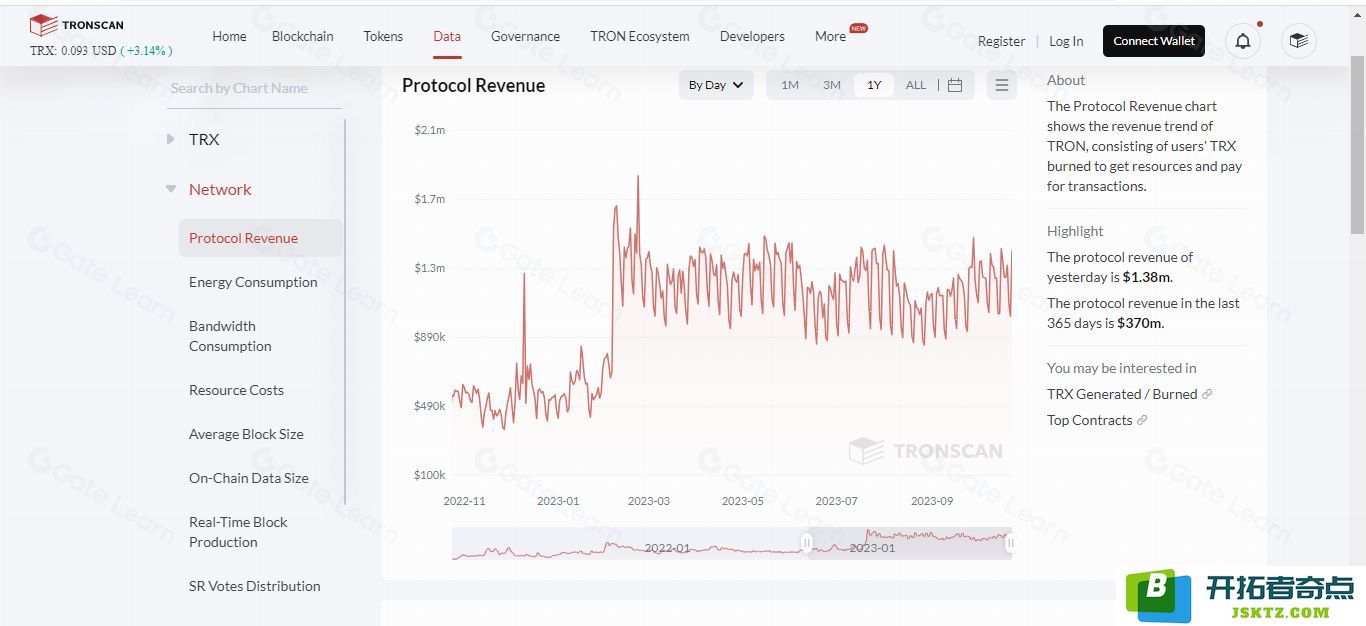
Task: Click the Log In link
Action: 1066,41
